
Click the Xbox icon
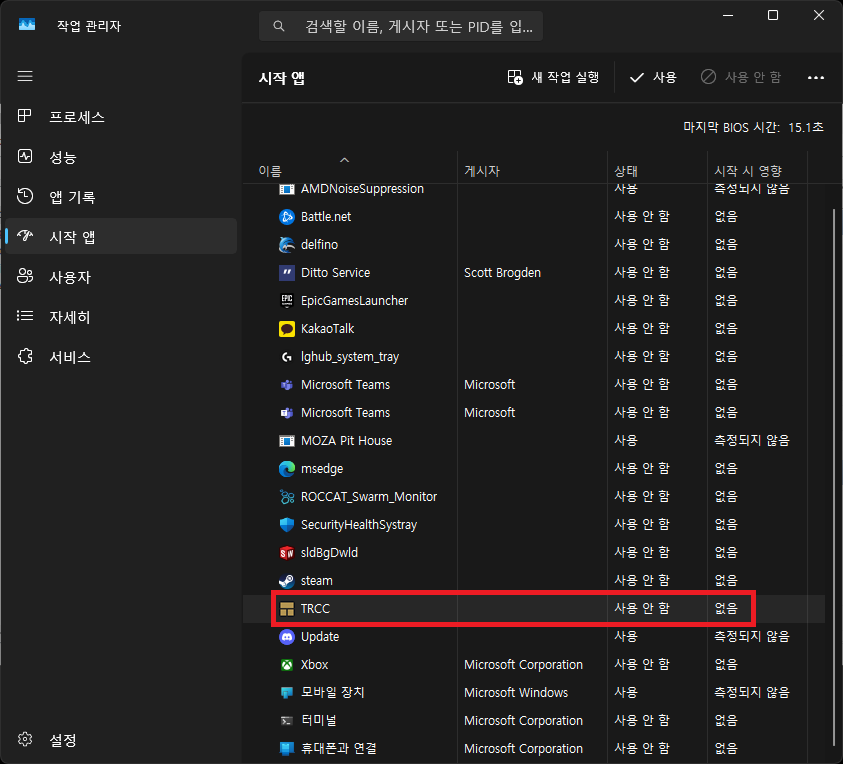(287, 665)
